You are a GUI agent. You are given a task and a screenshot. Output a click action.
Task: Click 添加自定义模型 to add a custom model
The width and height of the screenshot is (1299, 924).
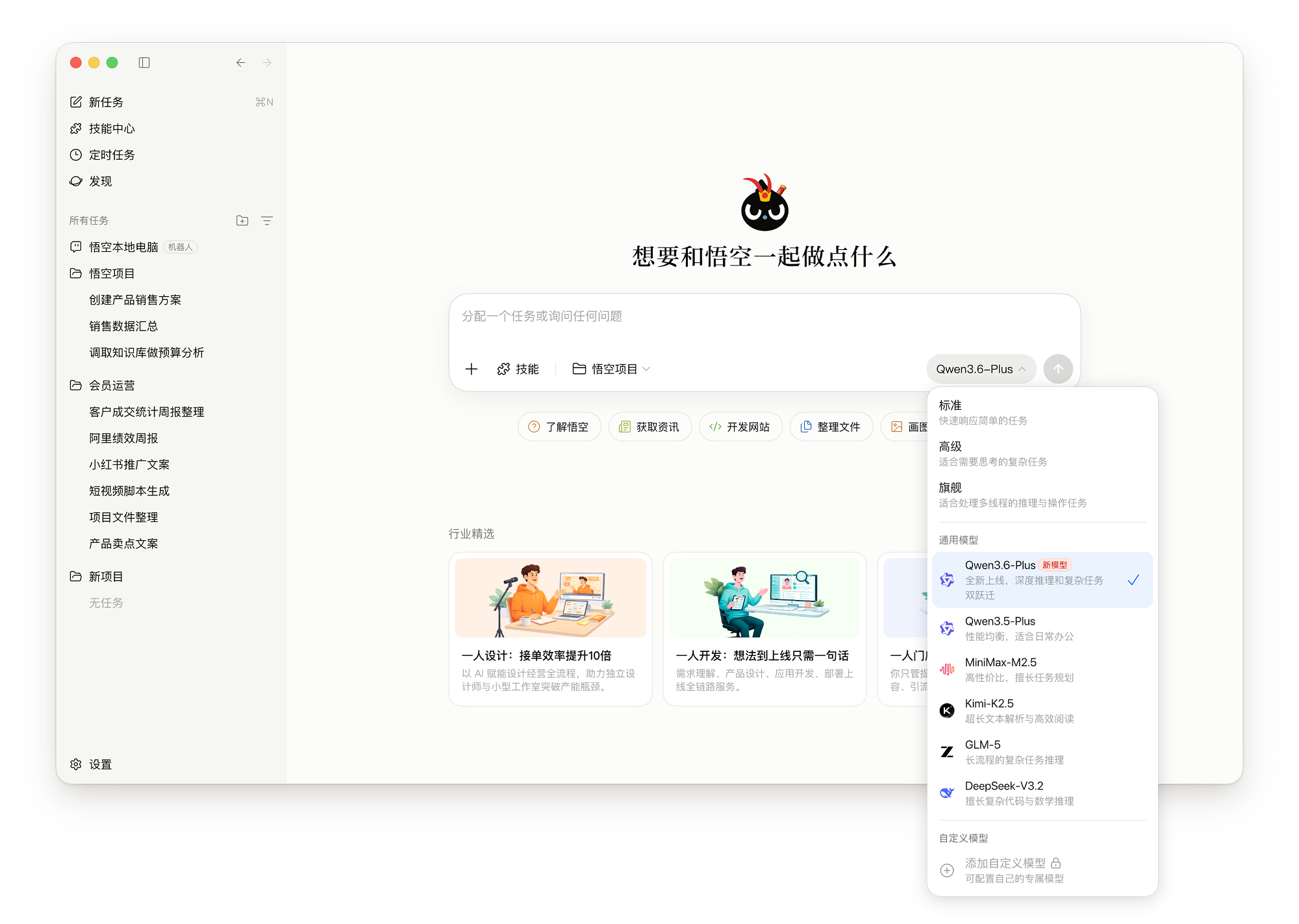[x=1004, y=863]
